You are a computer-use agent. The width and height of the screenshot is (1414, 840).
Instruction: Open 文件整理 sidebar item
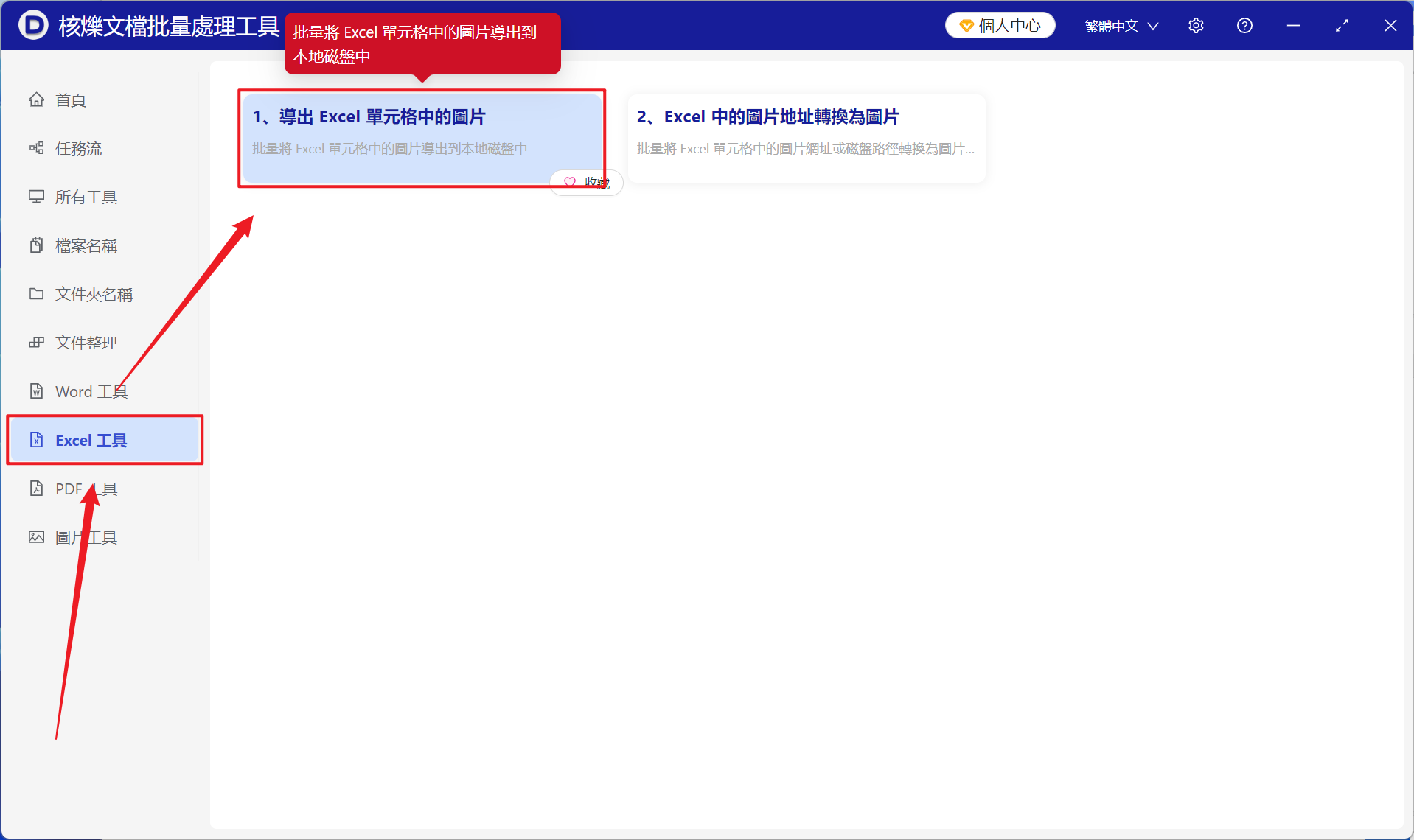(104, 343)
